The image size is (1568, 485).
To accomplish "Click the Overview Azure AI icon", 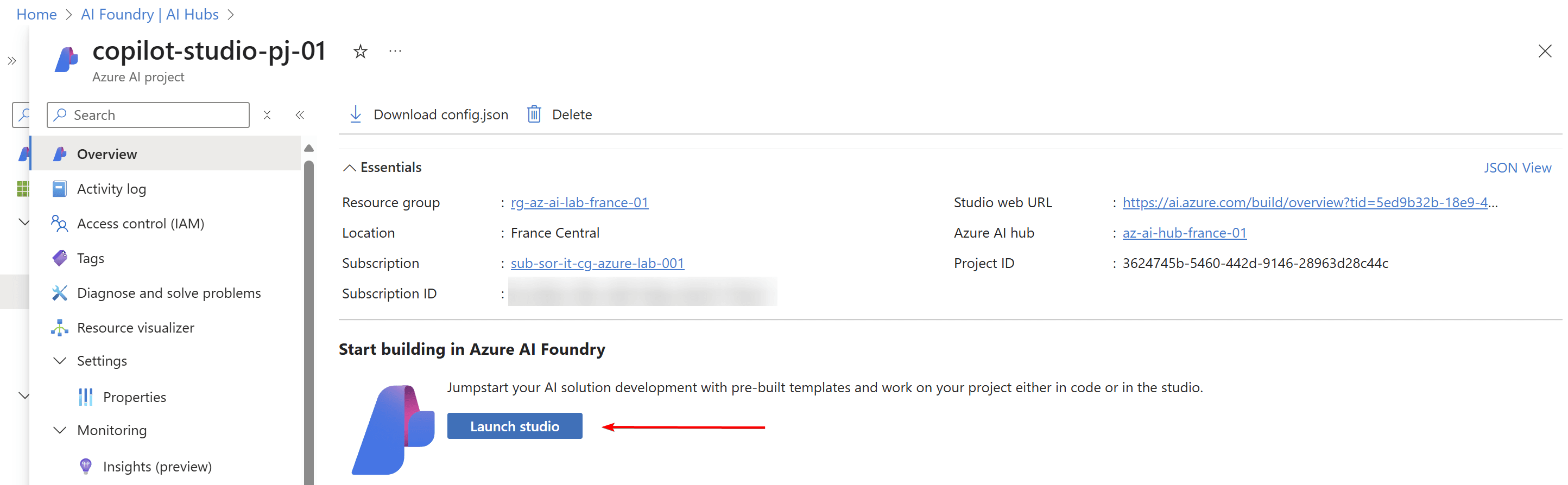I will pos(60,154).
